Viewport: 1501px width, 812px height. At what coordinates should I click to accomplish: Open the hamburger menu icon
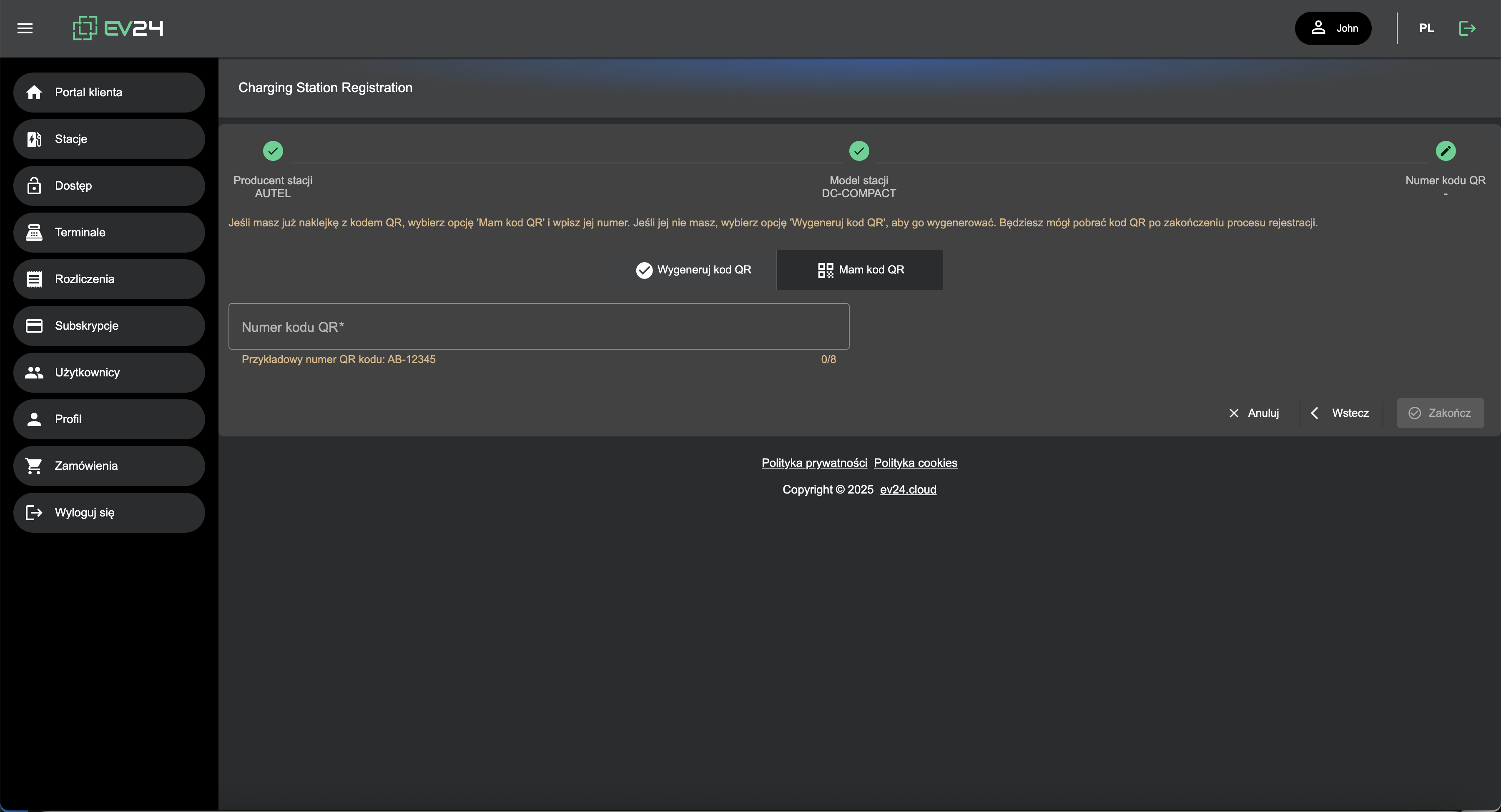point(25,28)
